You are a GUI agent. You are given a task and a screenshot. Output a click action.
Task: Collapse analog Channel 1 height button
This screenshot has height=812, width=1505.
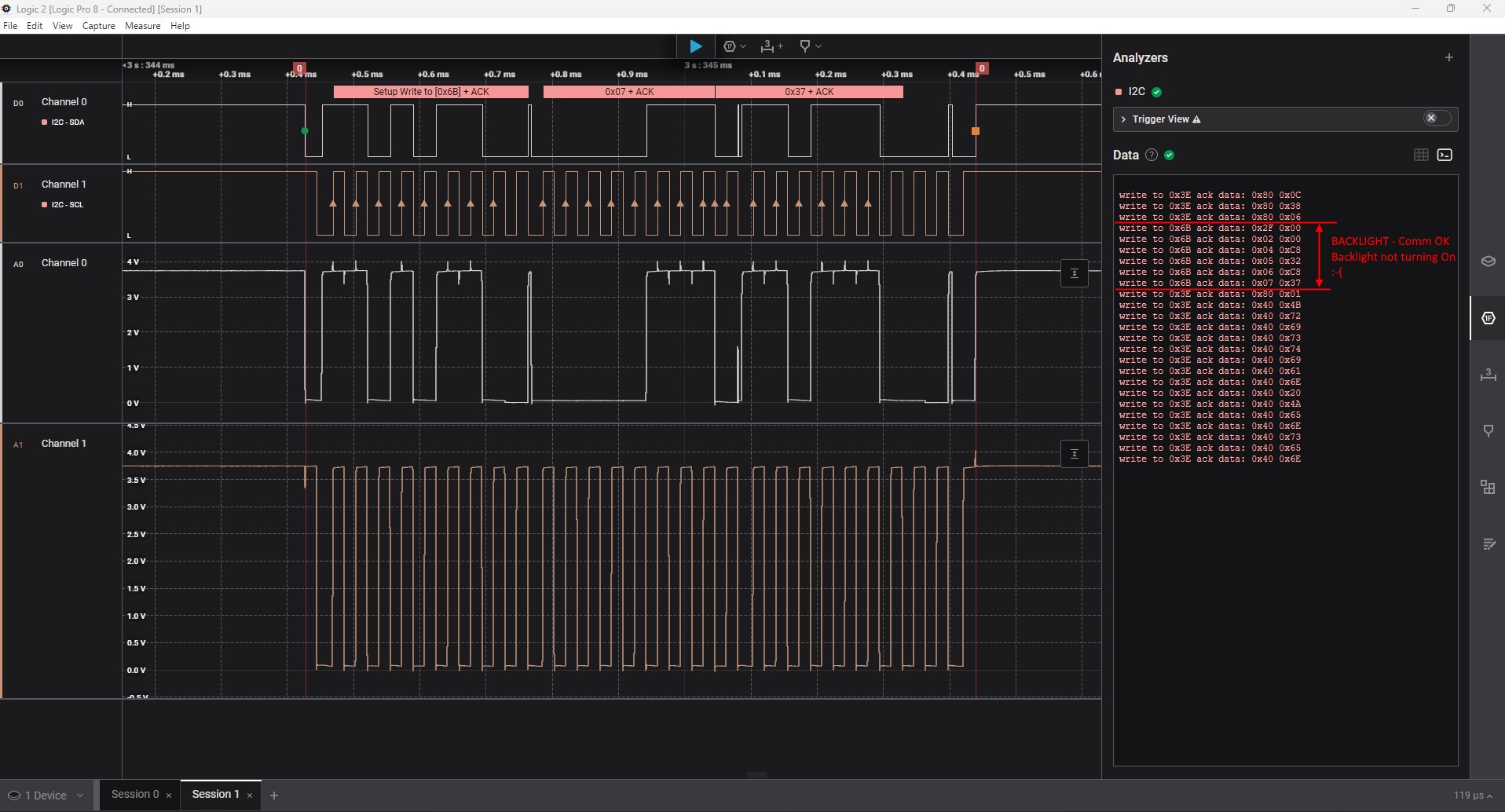click(x=1074, y=454)
